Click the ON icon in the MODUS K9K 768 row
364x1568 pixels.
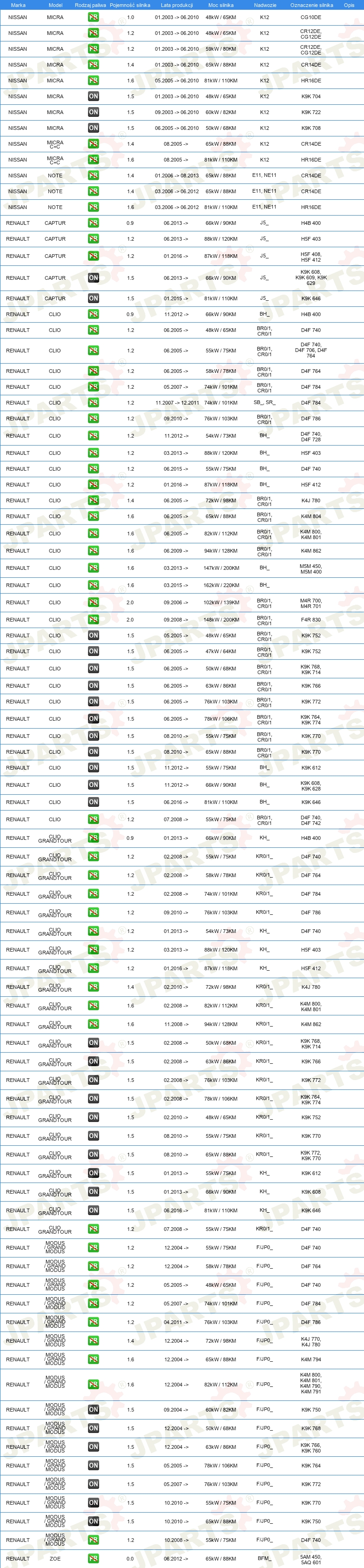[93, 1428]
